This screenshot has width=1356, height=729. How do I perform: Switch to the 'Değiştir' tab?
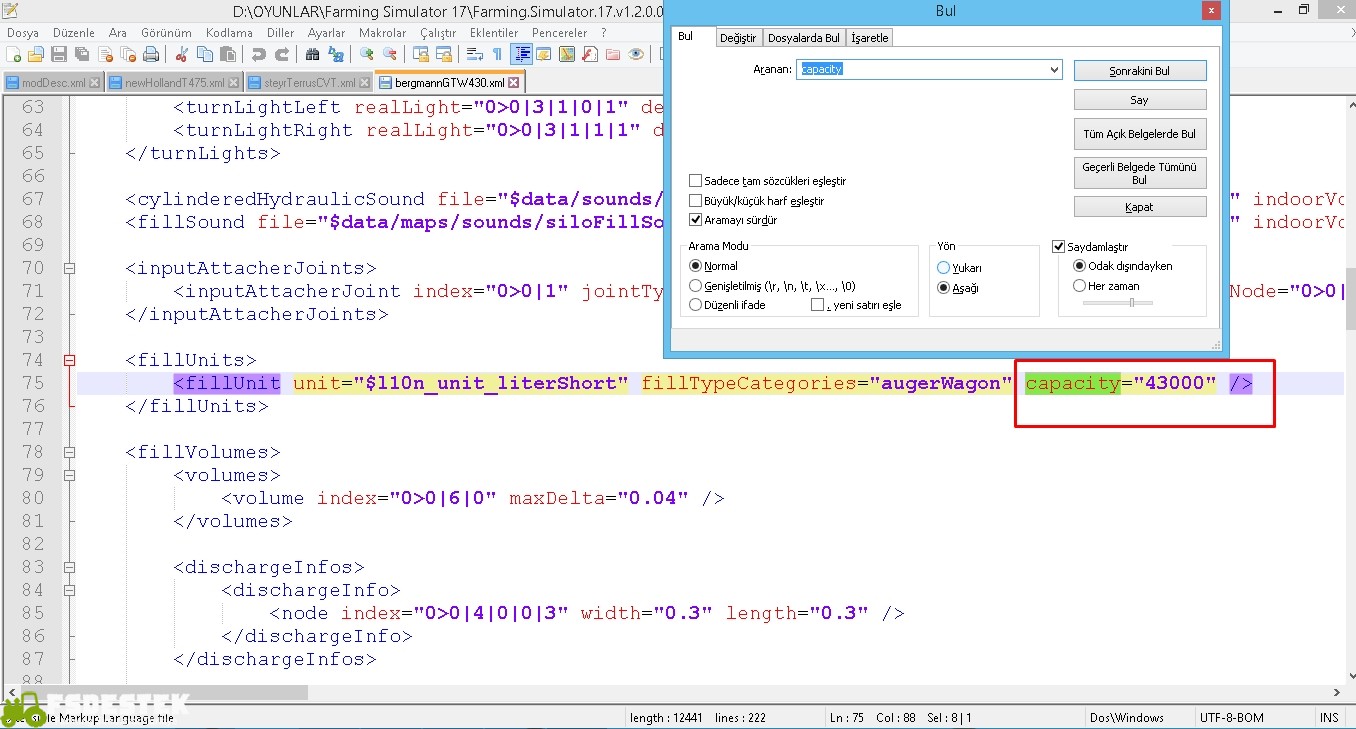(740, 38)
